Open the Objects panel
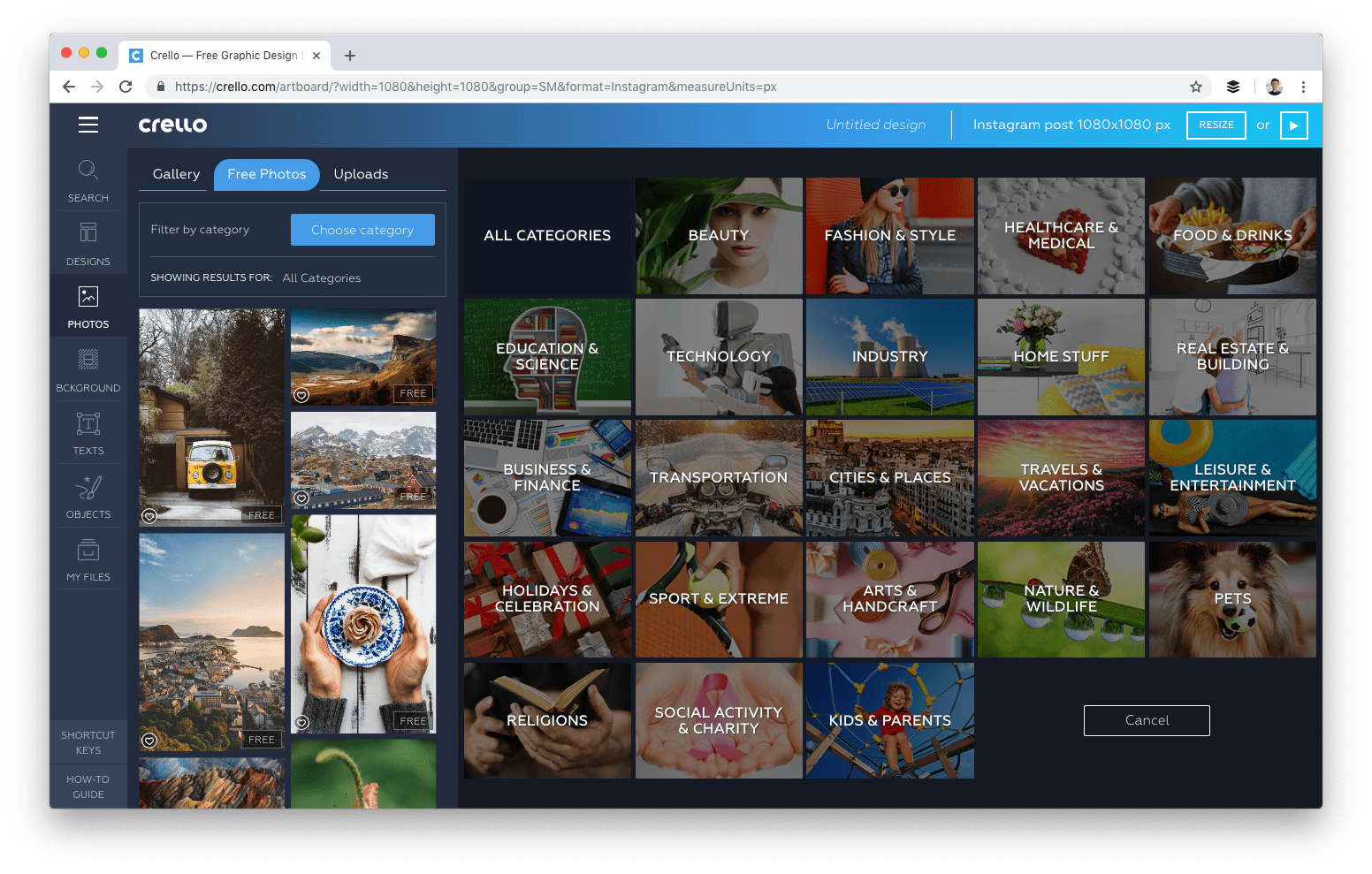This screenshot has width=1372, height=874. point(88,496)
